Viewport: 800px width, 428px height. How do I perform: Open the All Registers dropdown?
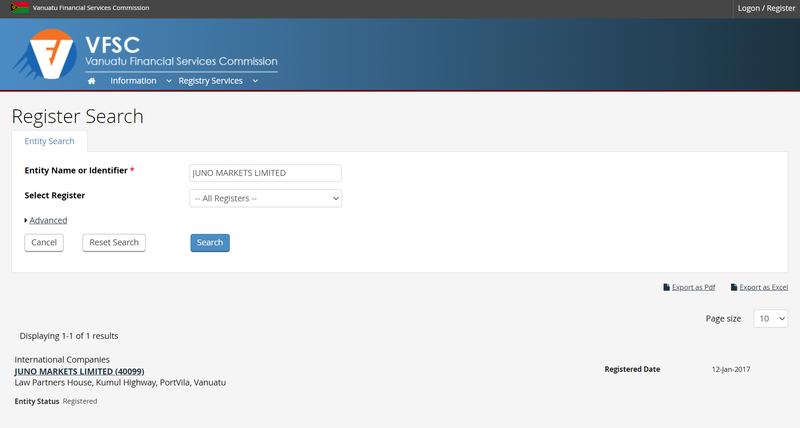tap(265, 198)
